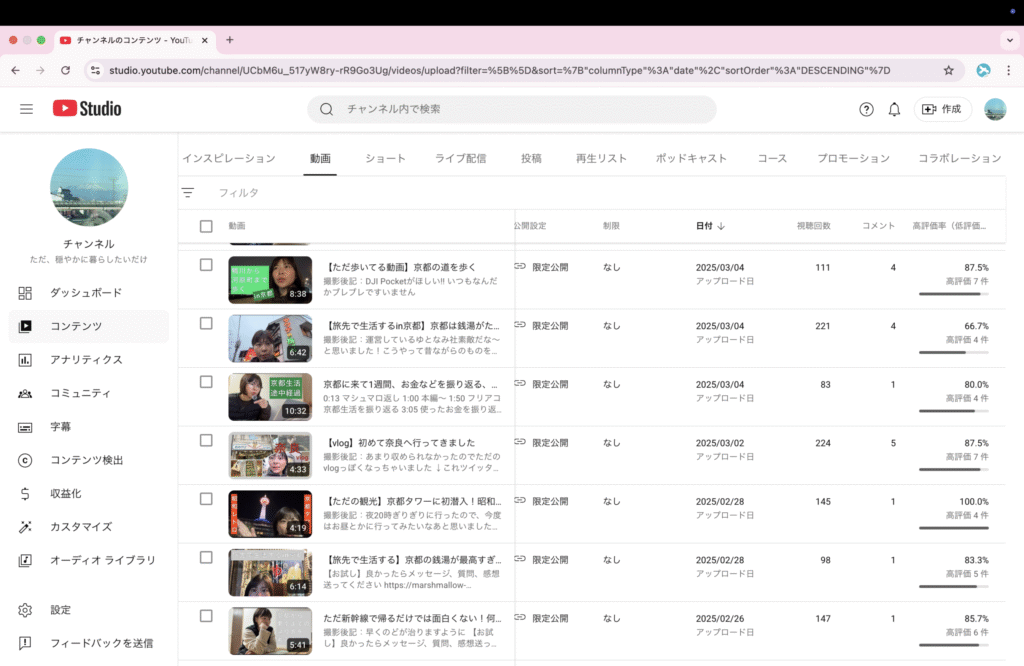This screenshot has width=1024, height=666.
Task: Open アナリティクス in the sidebar
Action: tap(86, 360)
